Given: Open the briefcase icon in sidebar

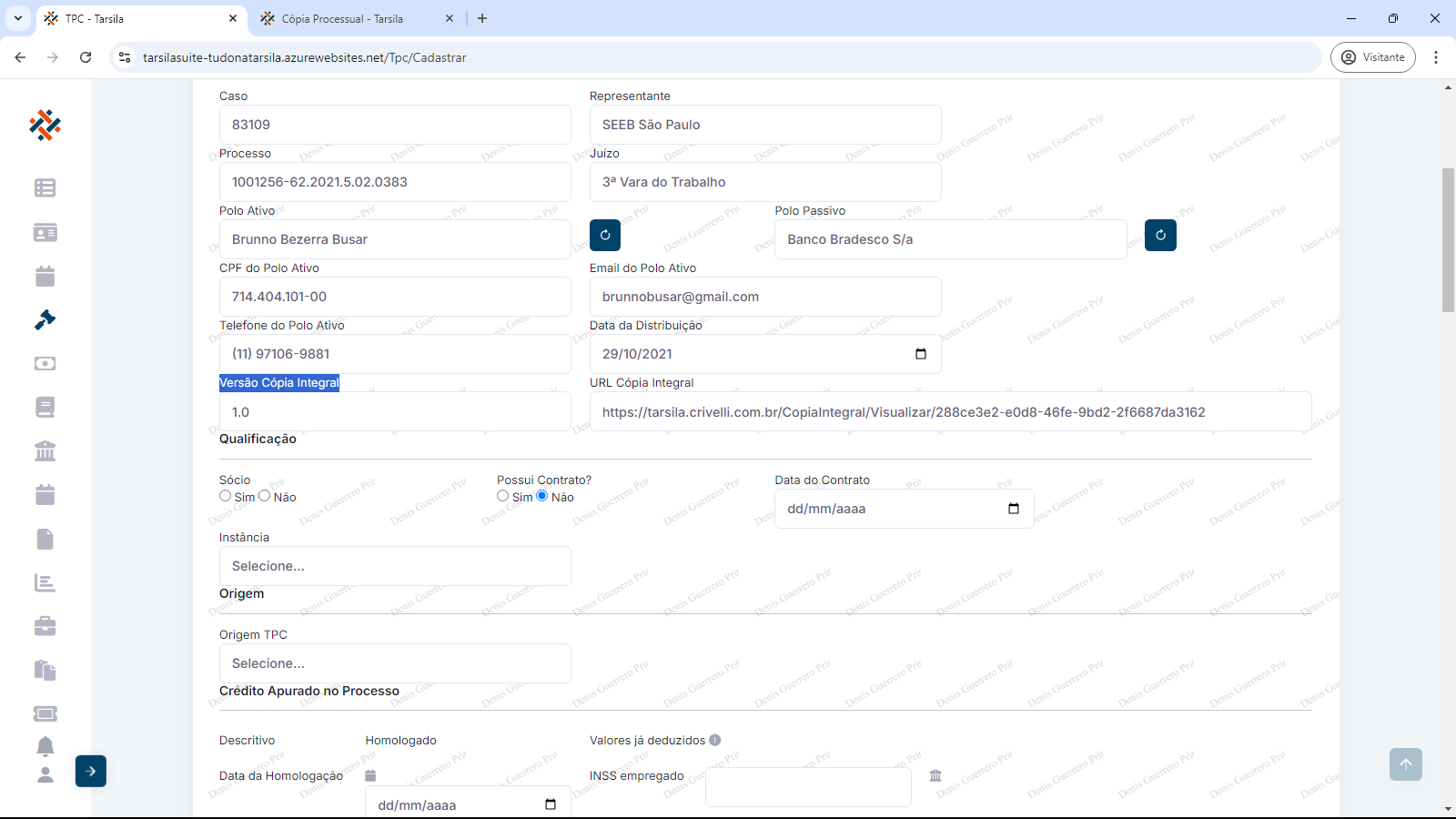Looking at the screenshot, I should coord(45,626).
